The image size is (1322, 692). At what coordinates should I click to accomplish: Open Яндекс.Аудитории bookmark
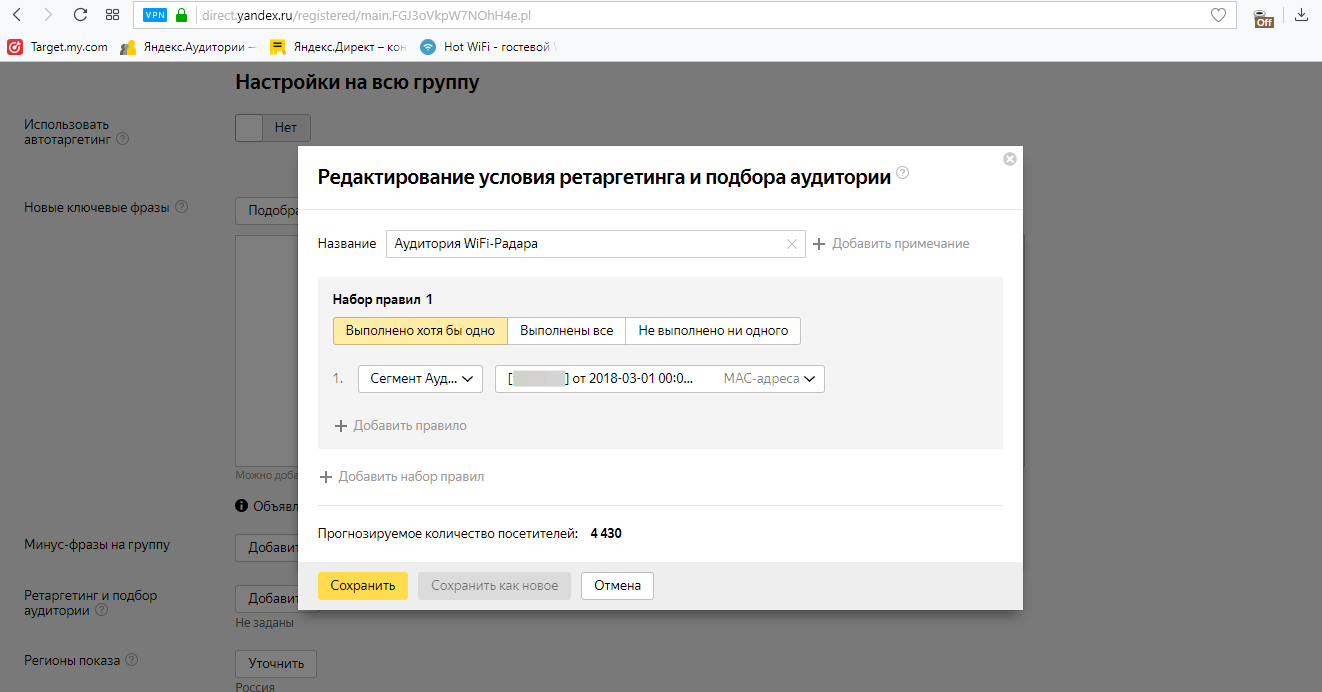(x=188, y=47)
